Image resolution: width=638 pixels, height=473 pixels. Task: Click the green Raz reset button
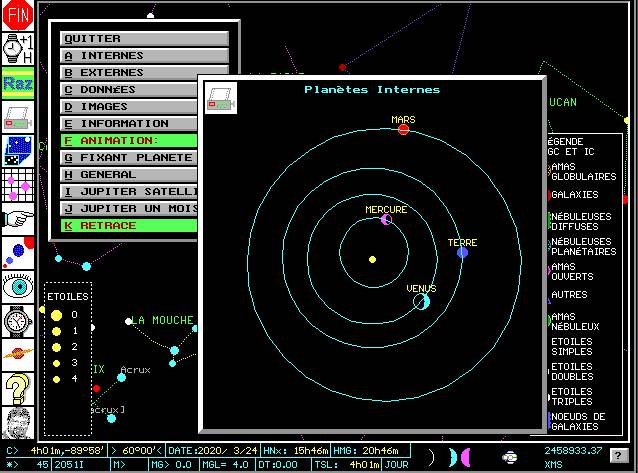[18, 83]
